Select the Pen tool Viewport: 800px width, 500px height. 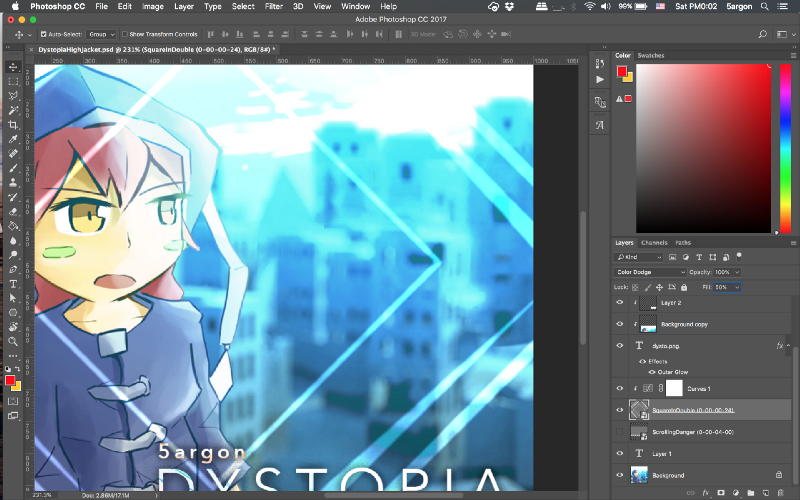tap(13, 269)
